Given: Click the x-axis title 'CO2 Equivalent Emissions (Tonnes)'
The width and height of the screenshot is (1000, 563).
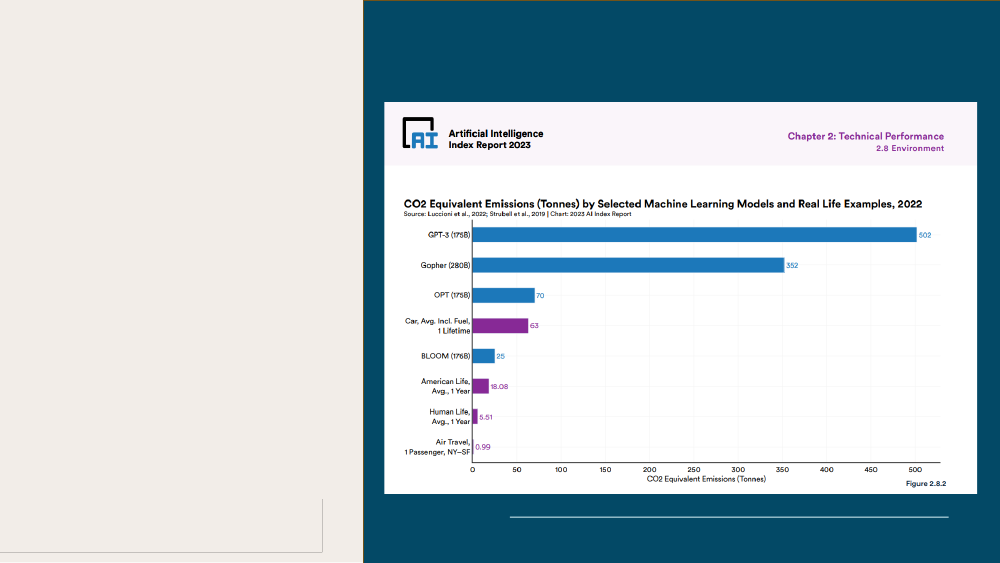Looking at the screenshot, I should (x=706, y=479).
